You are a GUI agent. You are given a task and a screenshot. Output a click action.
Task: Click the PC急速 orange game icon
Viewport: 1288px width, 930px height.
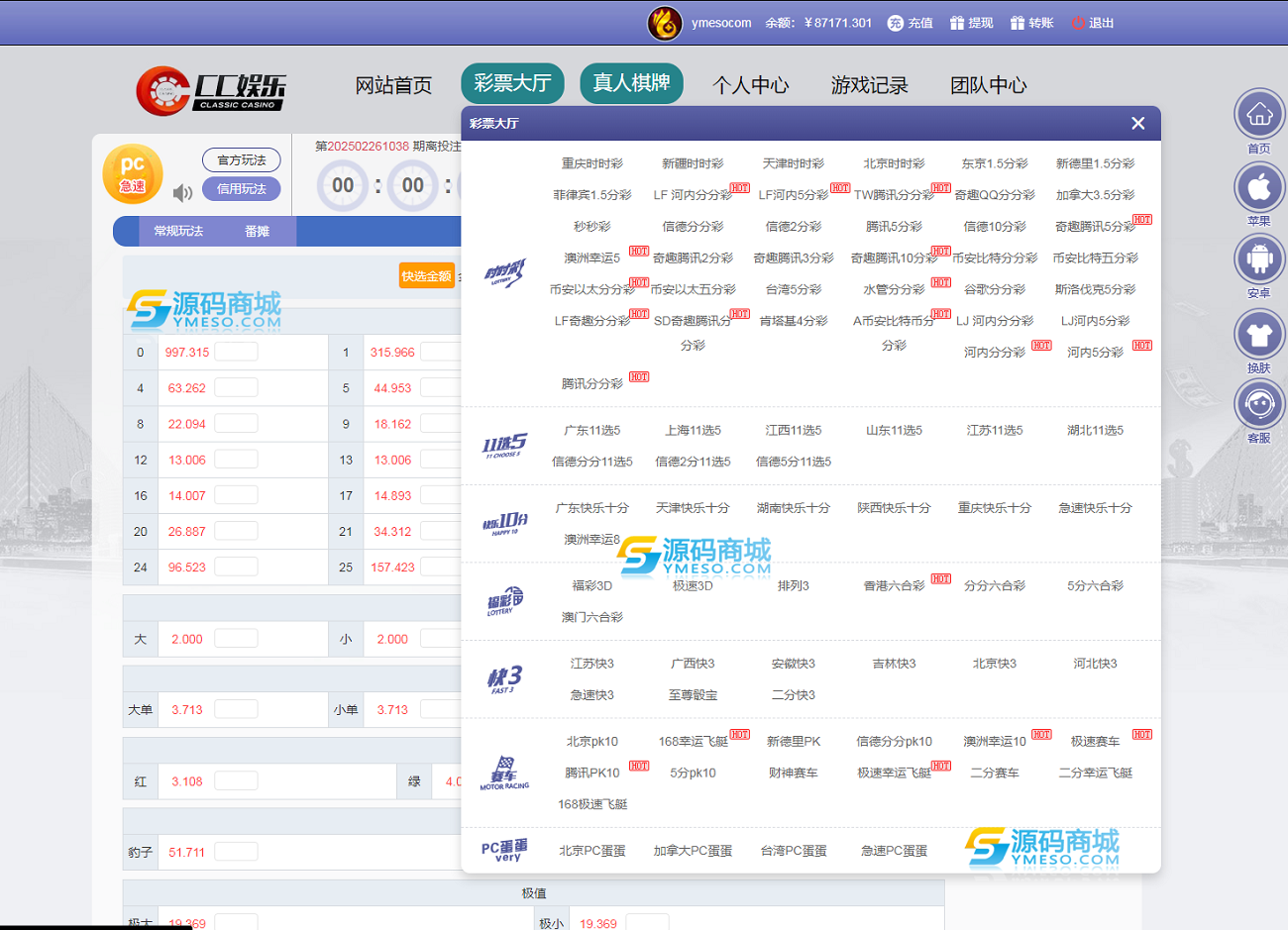133,173
